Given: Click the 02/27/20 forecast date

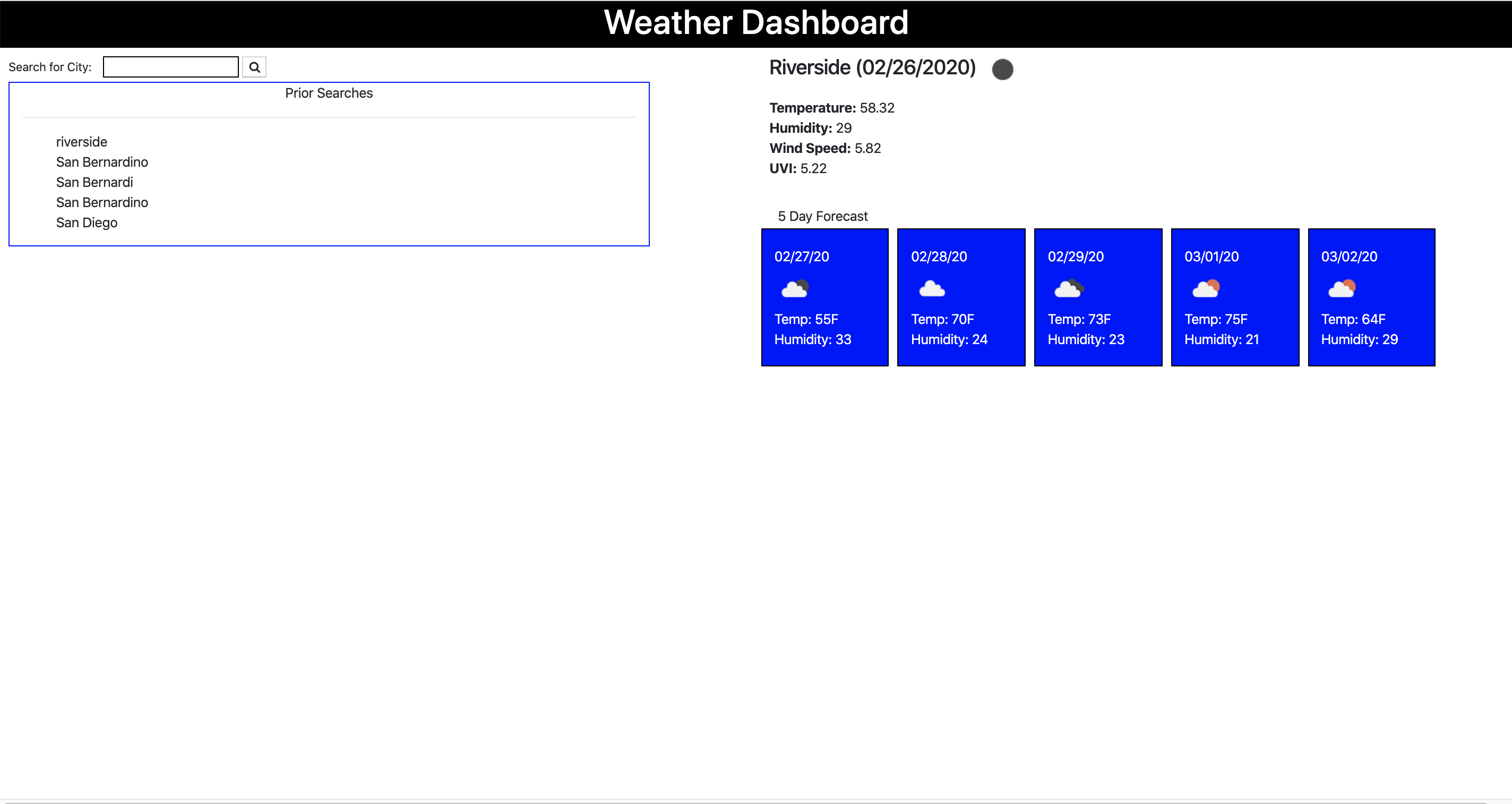Looking at the screenshot, I should coord(802,256).
